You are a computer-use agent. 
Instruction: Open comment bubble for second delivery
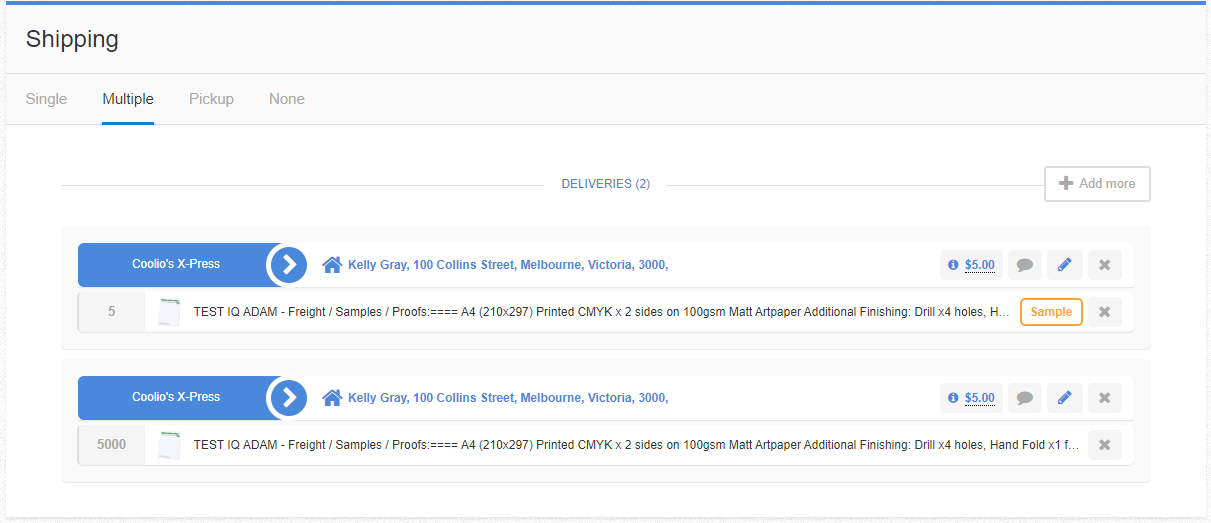click(1025, 398)
